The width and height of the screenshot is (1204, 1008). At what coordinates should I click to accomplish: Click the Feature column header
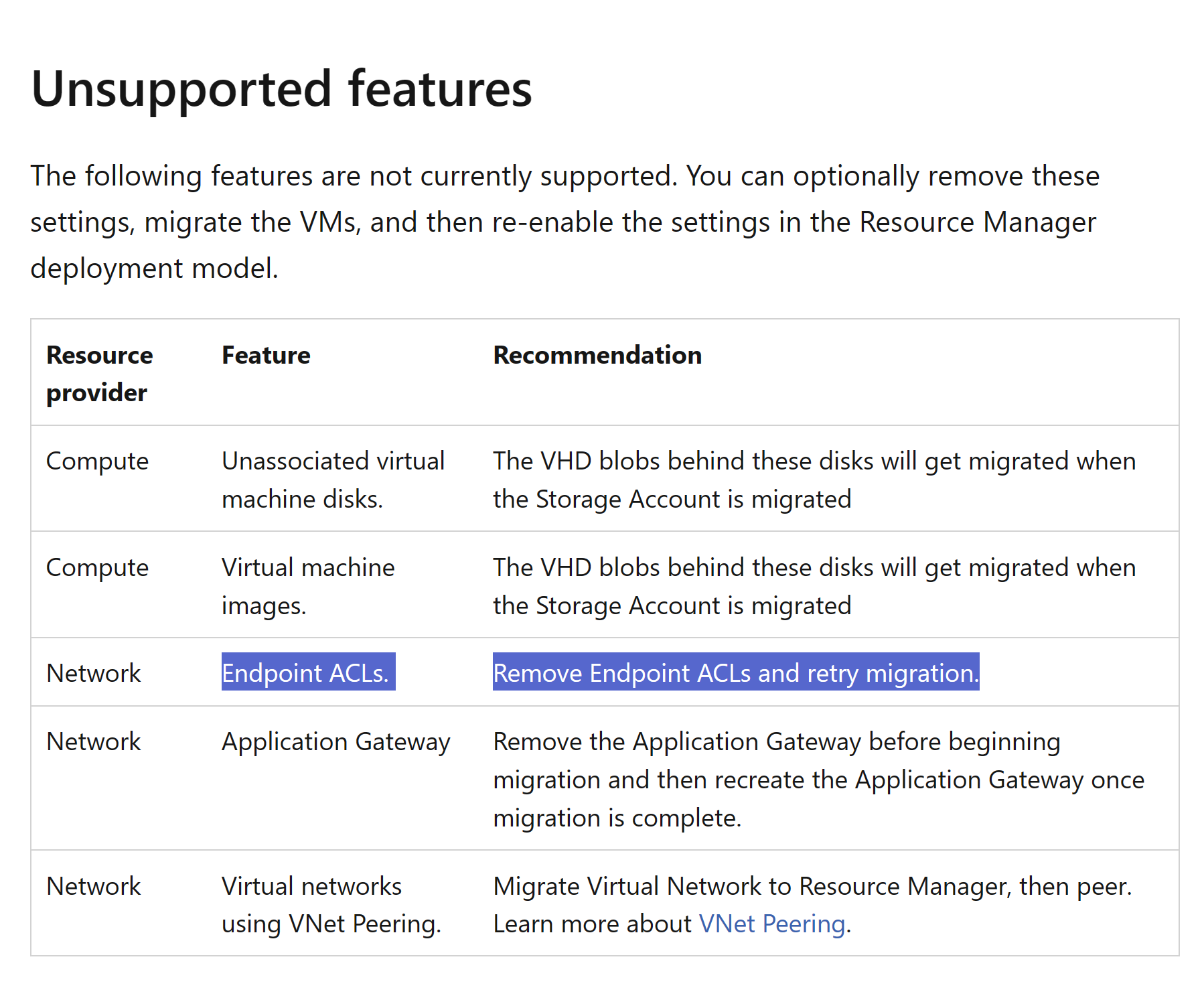265,355
